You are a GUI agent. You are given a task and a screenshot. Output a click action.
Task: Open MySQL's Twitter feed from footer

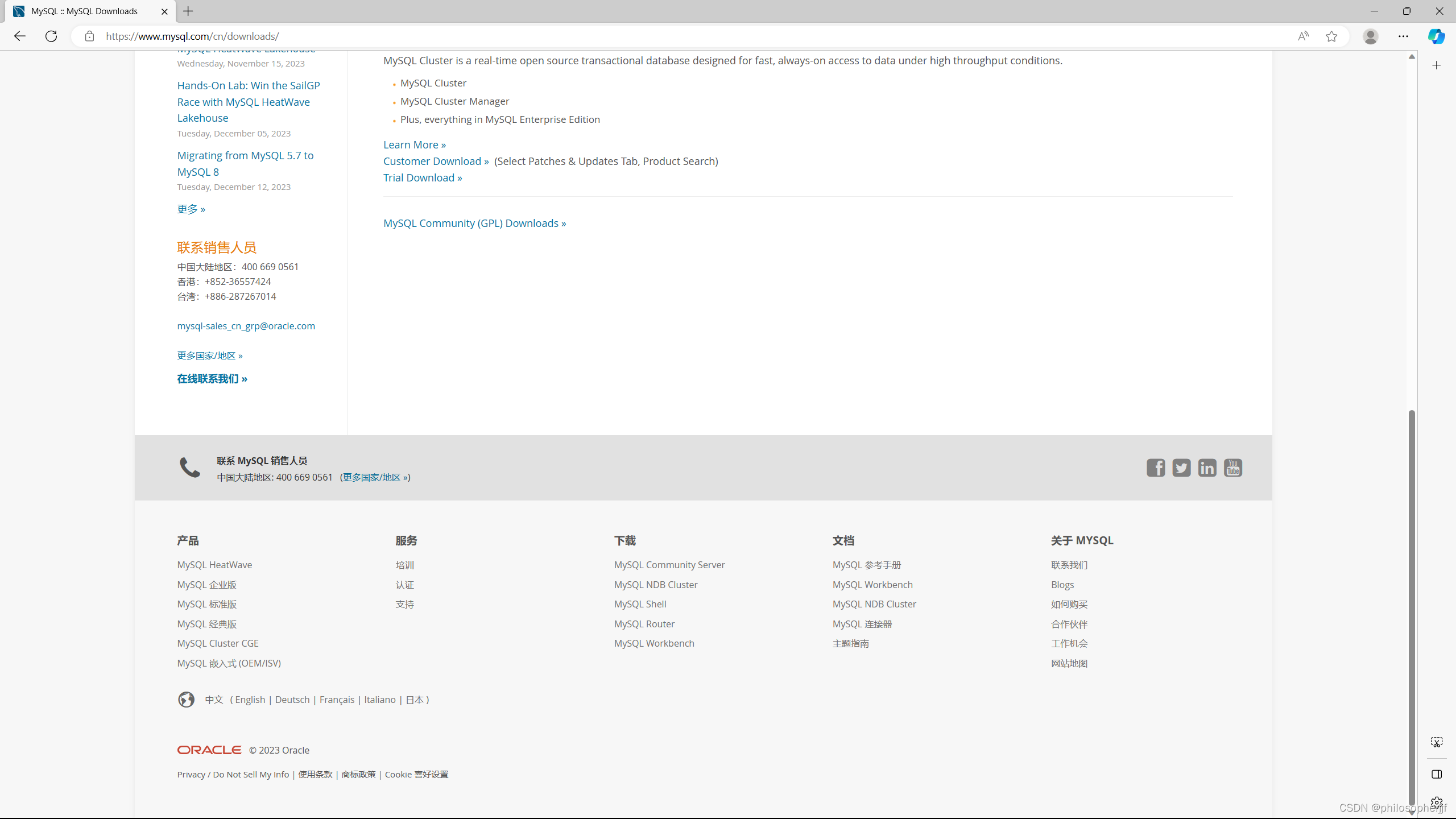(x=1181, y=468)
